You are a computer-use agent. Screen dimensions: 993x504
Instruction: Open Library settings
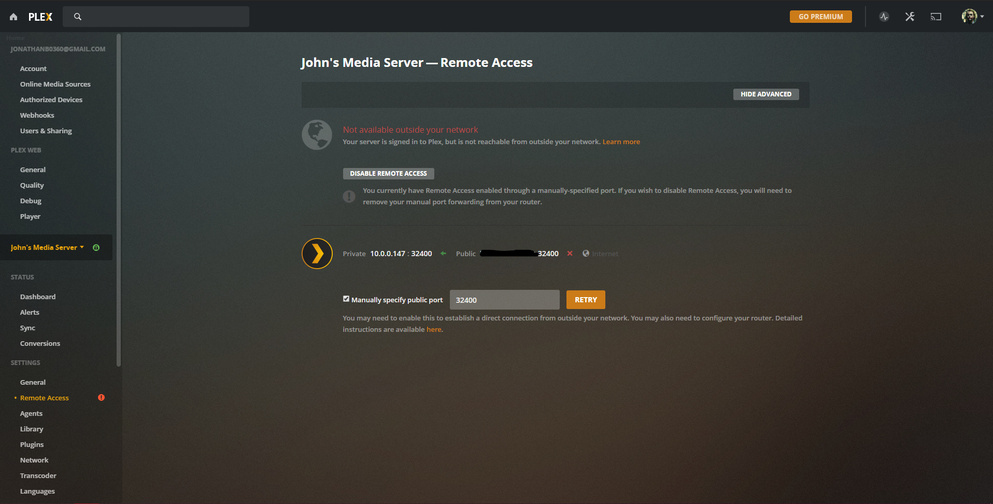click(x=32, y=429)
